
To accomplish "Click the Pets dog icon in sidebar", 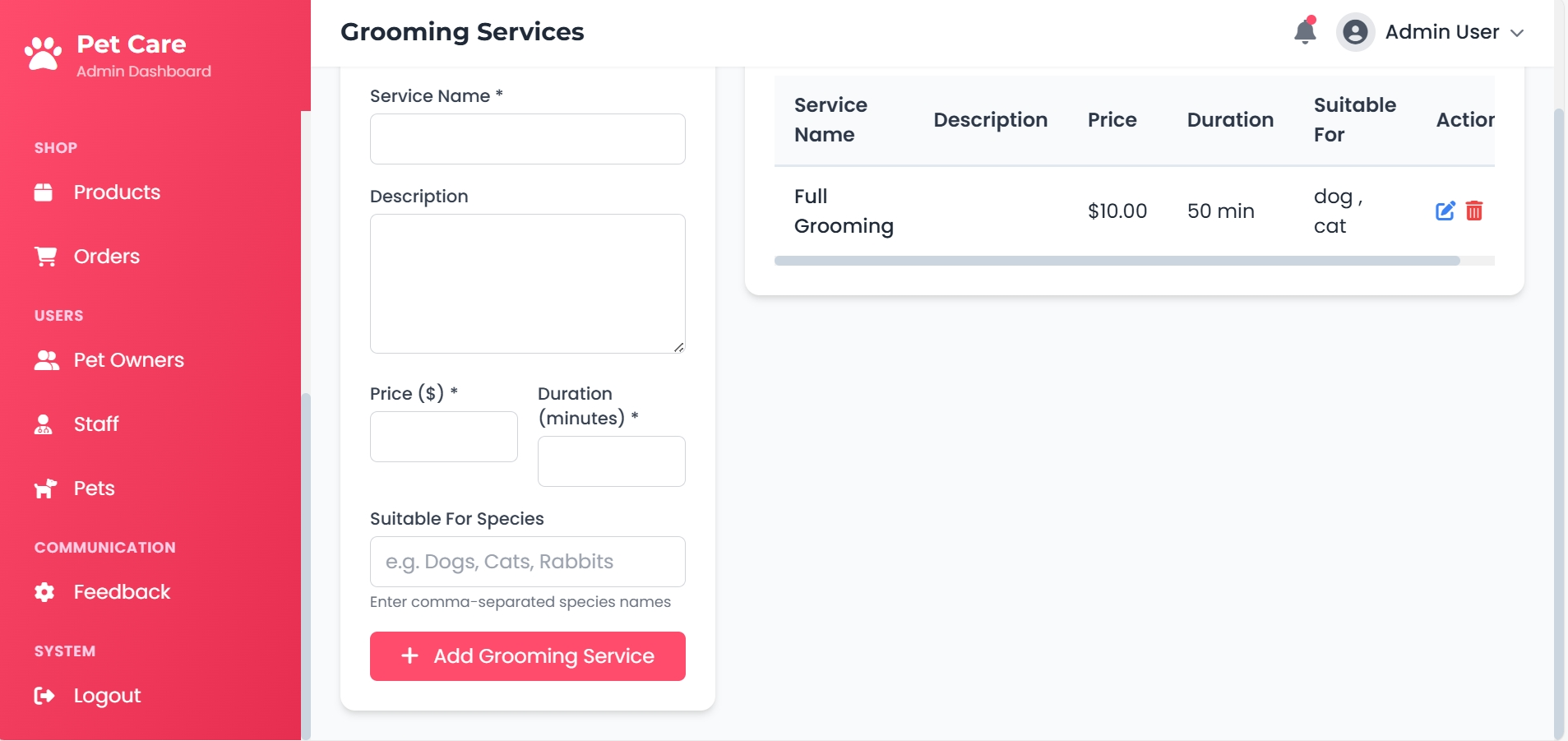I will (x=45, y=489).
